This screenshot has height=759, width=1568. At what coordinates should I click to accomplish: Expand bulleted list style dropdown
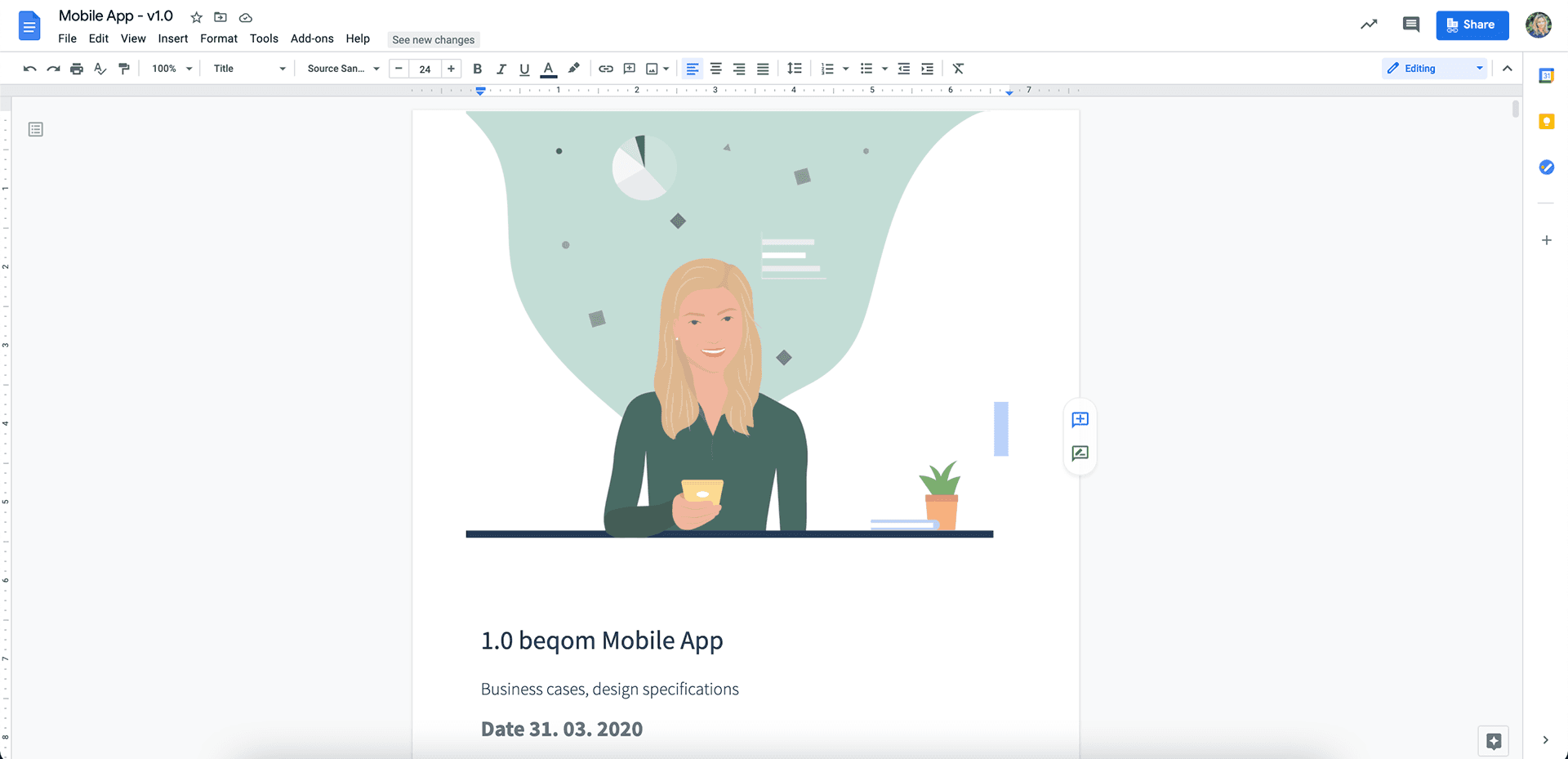885,69
